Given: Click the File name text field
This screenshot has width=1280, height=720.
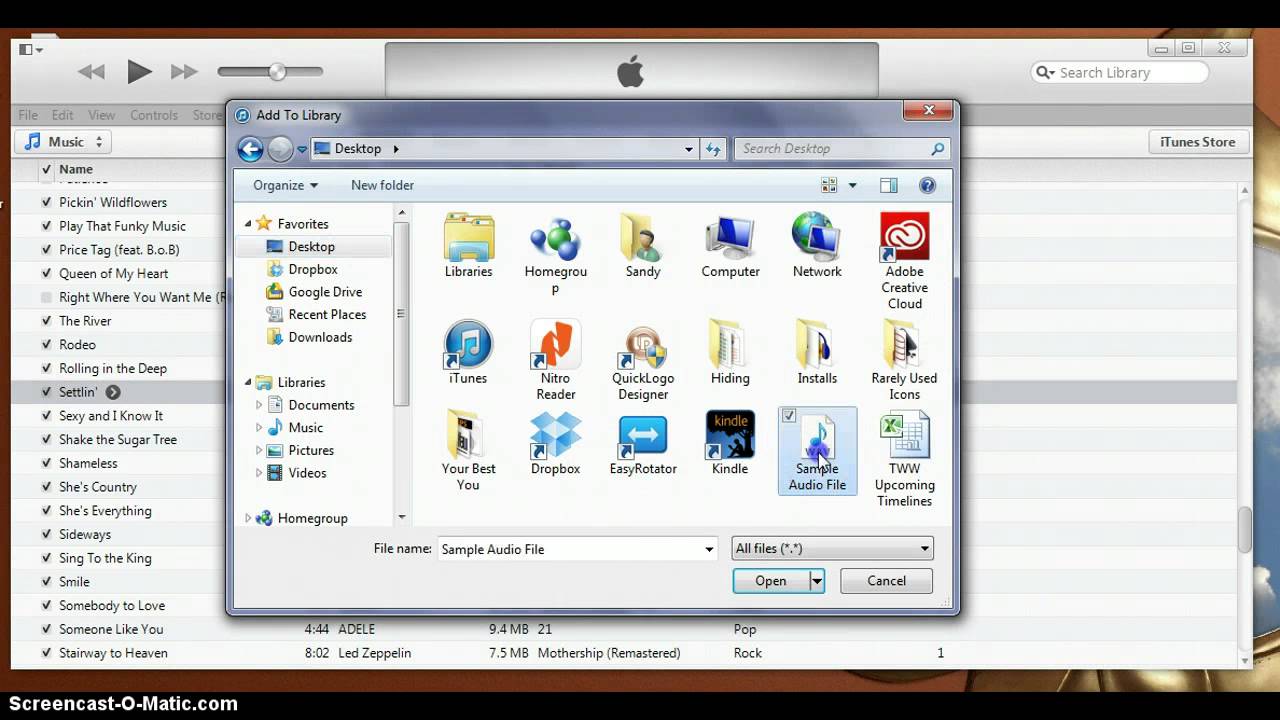Looking at the screenshot, I should [x=569, y=549].
